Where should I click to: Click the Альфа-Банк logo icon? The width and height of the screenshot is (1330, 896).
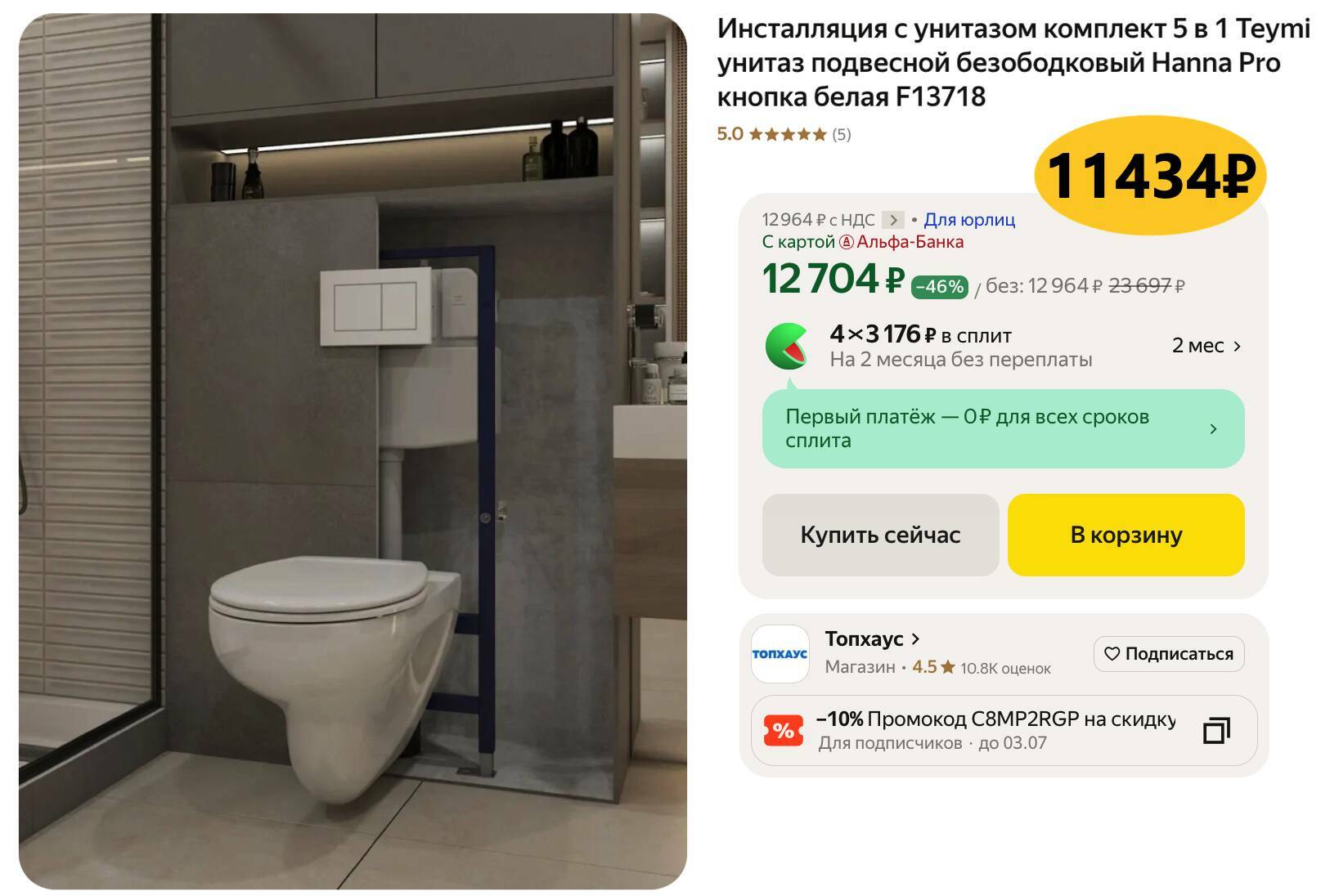[847, 242]
